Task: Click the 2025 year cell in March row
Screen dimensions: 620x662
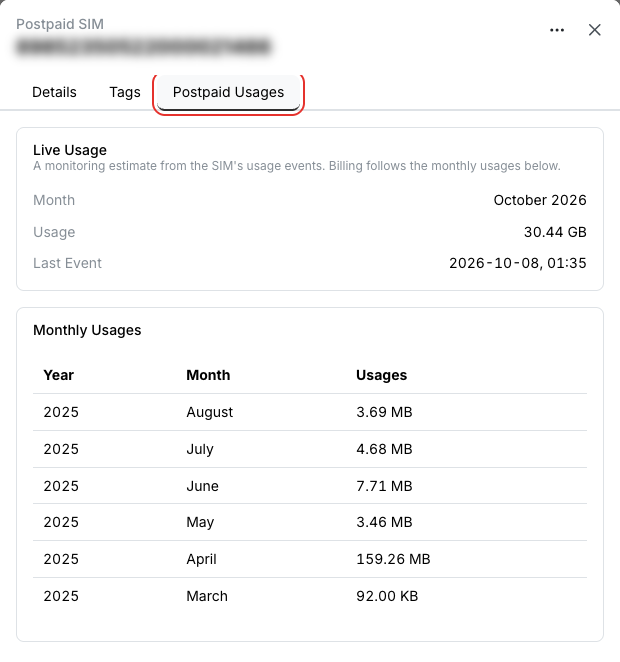Action: click(x=61, y=596)
